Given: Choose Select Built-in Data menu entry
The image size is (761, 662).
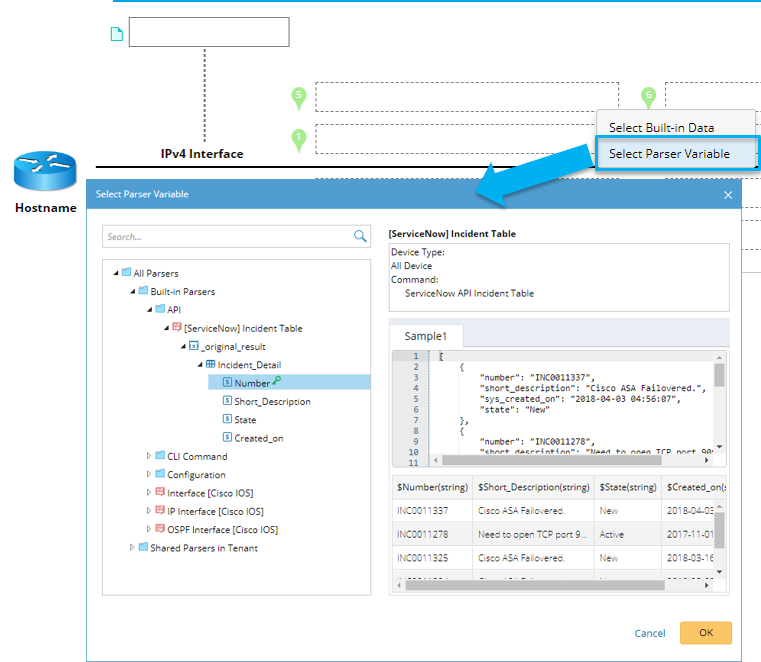Looking at the screenshot, I should coord(675,127).
